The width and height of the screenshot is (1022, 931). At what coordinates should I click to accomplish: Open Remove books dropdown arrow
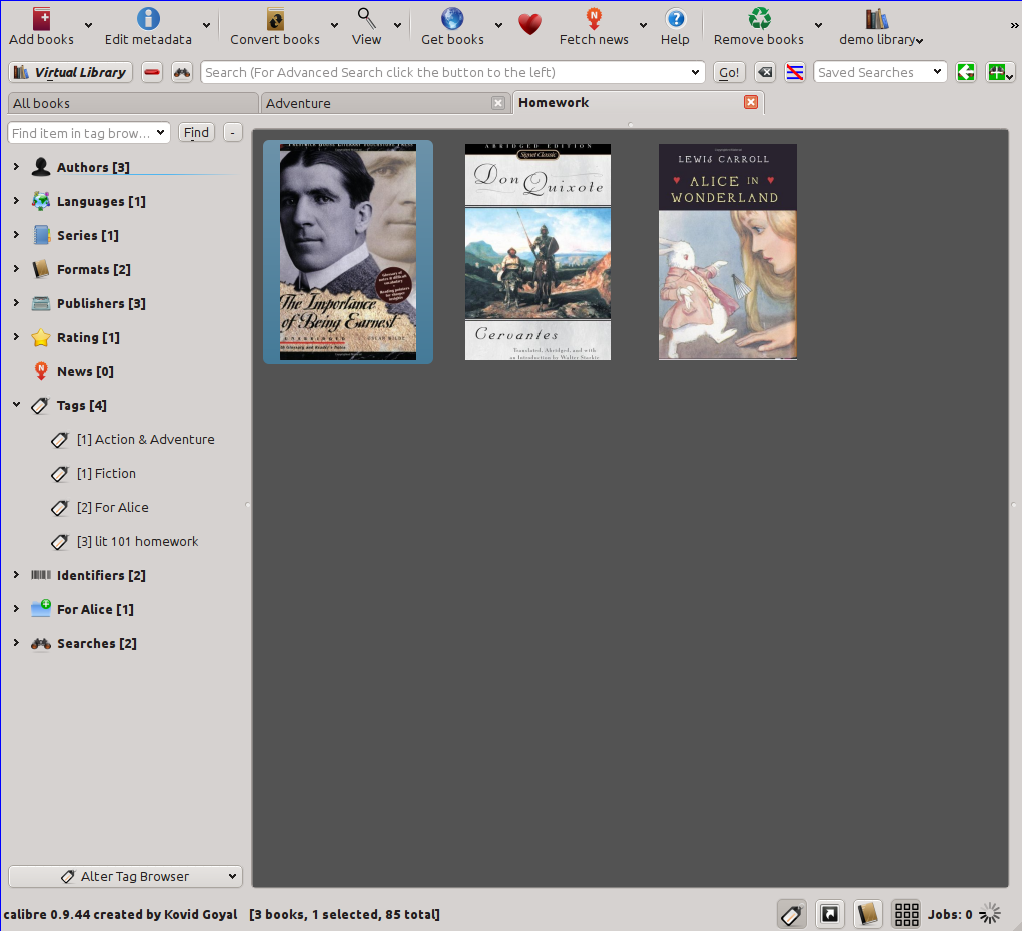(818, 25)
